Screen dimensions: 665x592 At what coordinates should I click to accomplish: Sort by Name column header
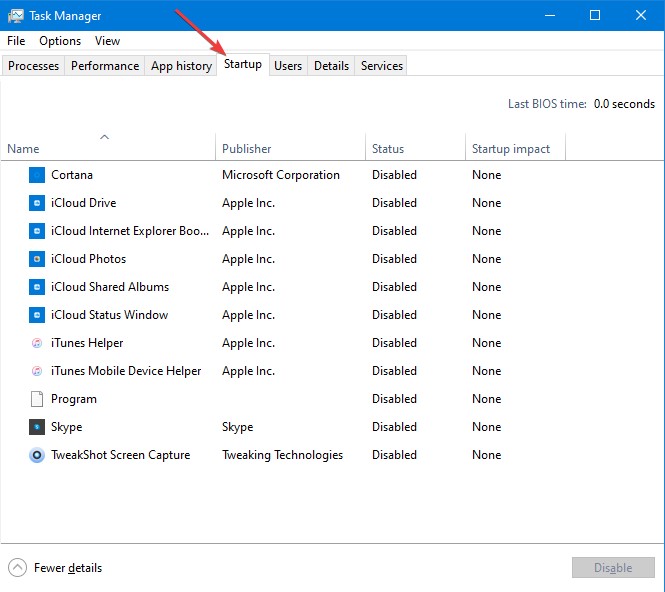pos(108,148)
